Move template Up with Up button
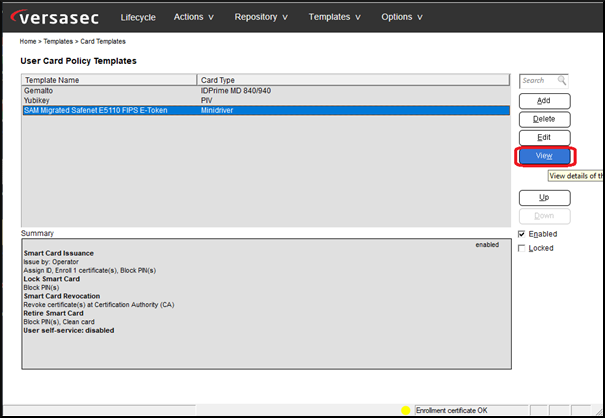 click(x=544, y=198)
